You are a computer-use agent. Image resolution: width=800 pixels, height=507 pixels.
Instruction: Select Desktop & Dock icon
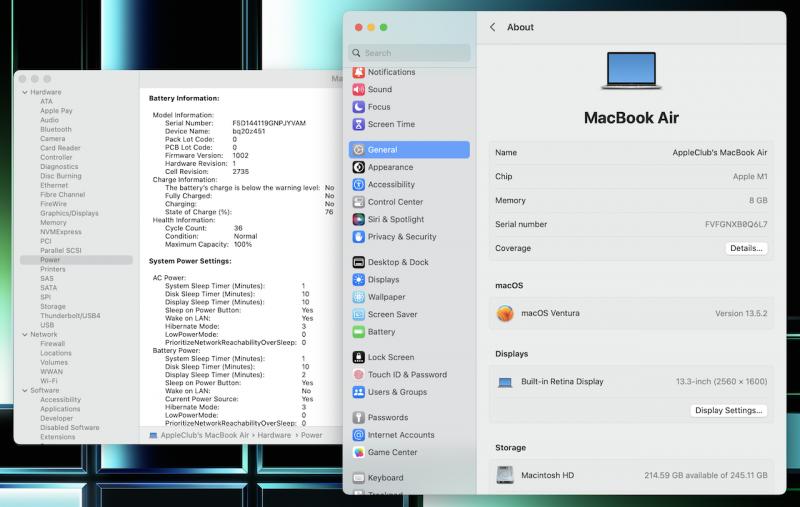coord(359,262)
